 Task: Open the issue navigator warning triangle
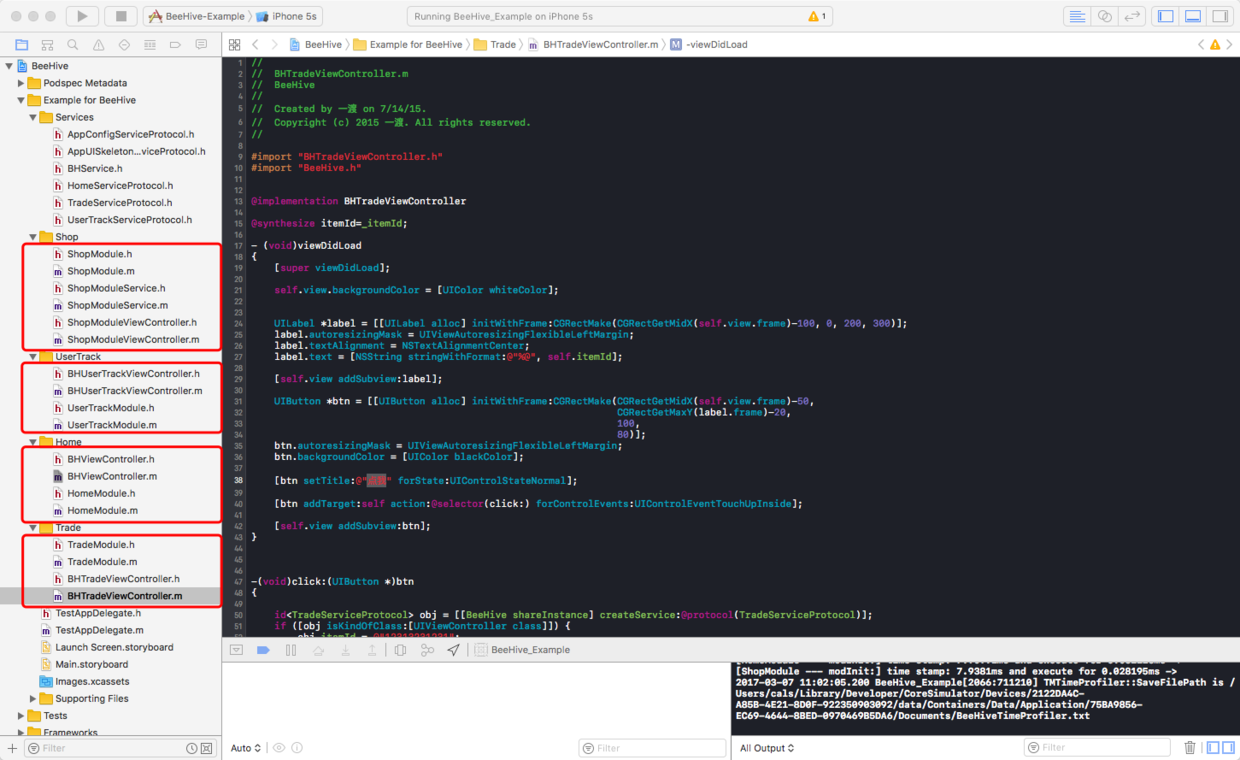[99, 45]
